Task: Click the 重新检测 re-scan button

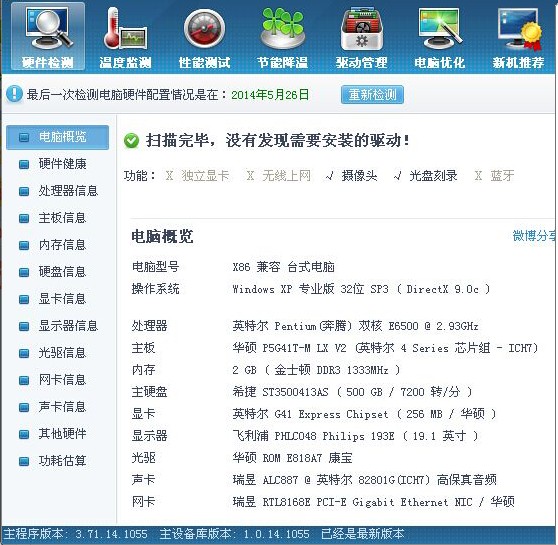Action: pos(372,95)
